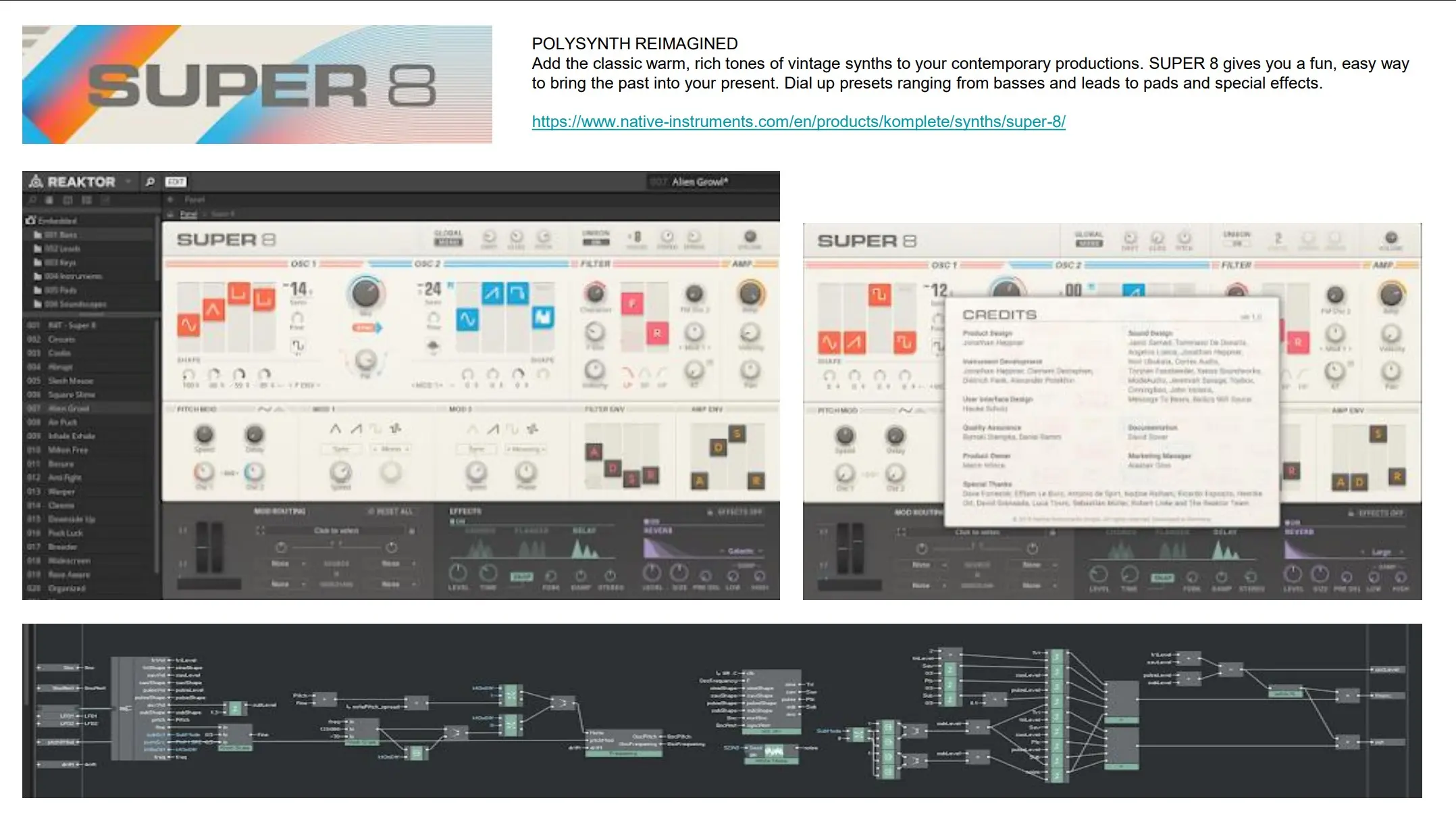Viewport: 1456px width, 821px height.
Task: Click OSC 2 blue pulse wave tile, left synth
Action: click(517, 293)
